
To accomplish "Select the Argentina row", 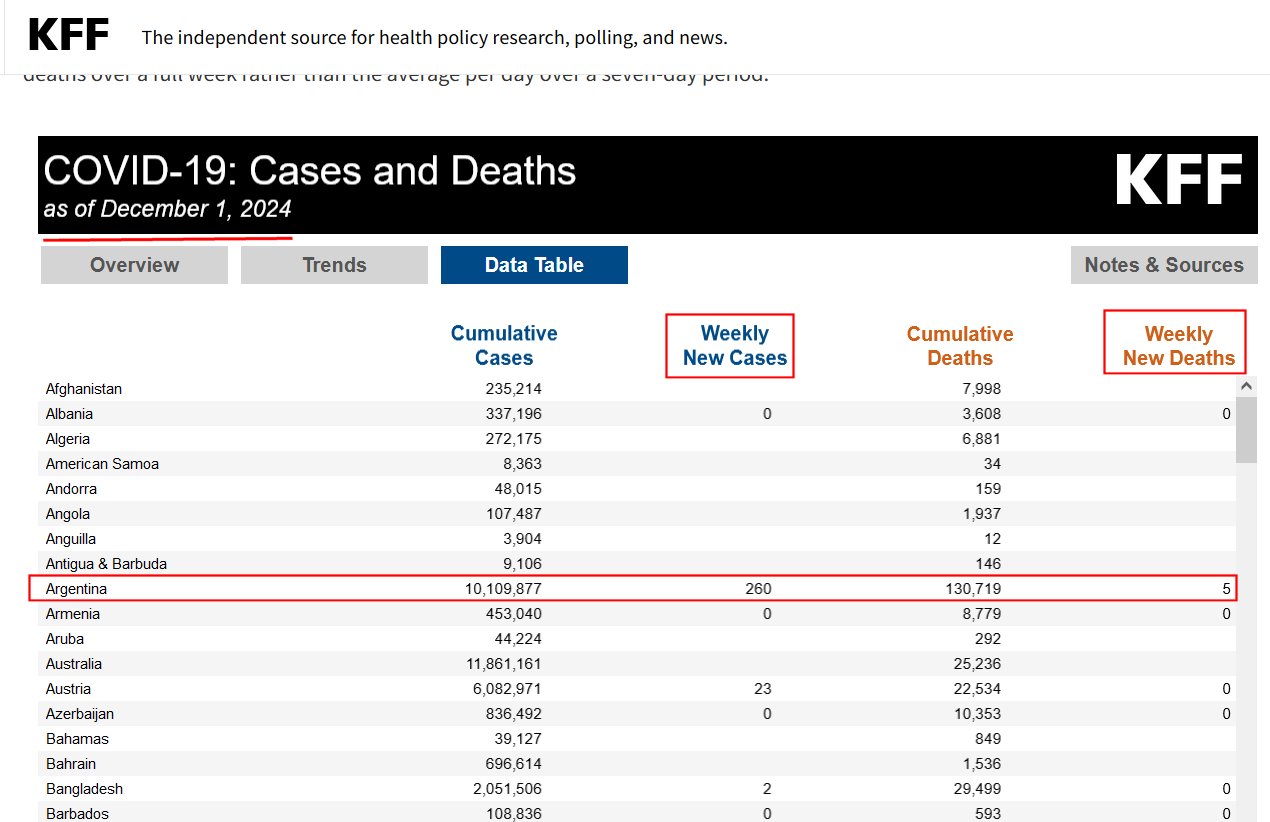I will point(76,589).
